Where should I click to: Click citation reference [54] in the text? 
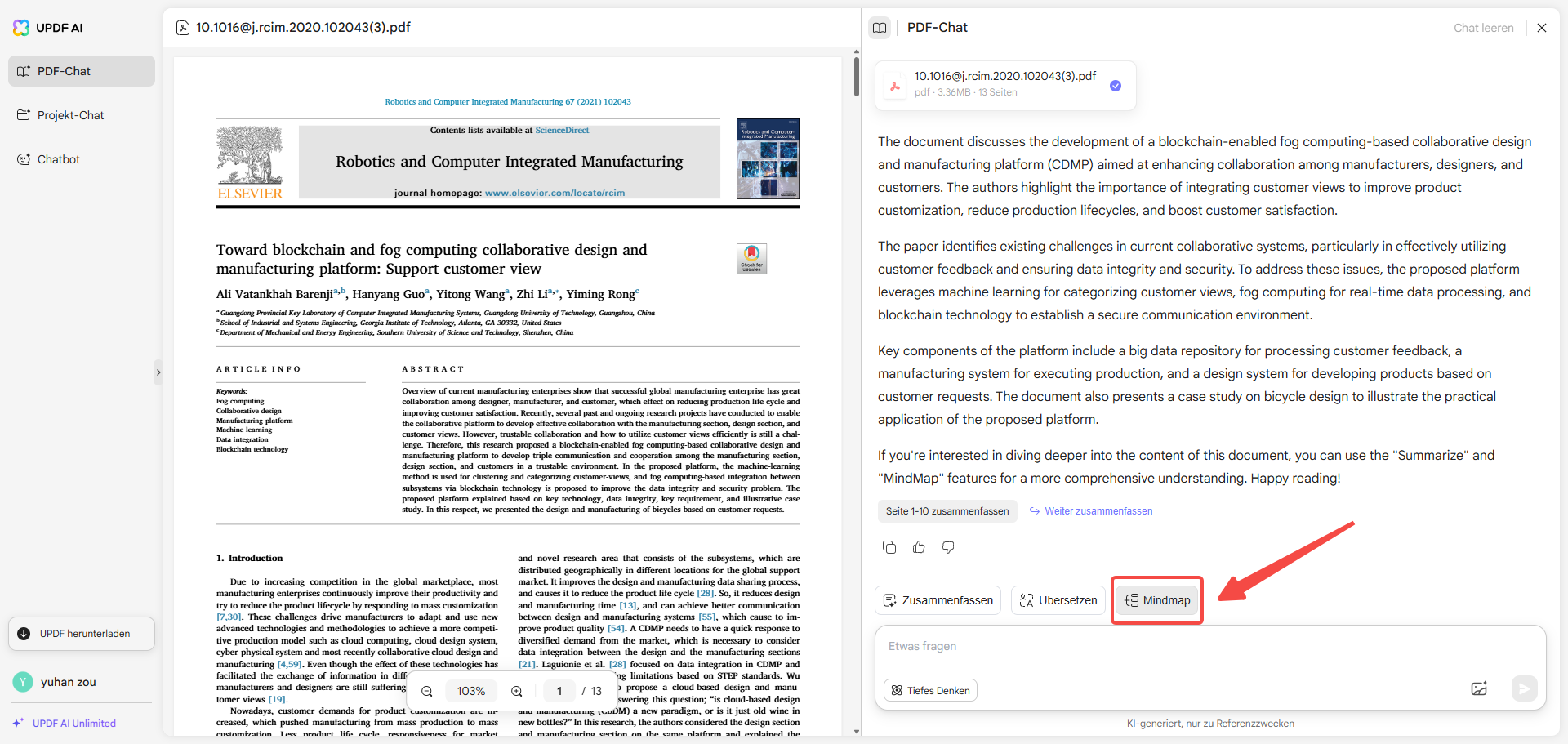pos(616,629)
